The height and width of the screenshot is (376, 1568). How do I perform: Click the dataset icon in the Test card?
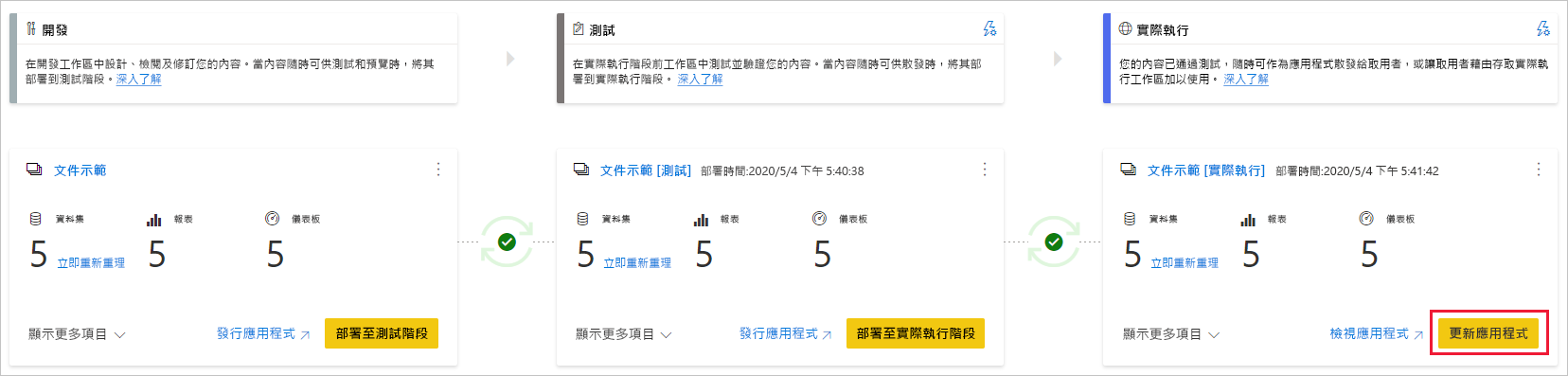[582, 219]
